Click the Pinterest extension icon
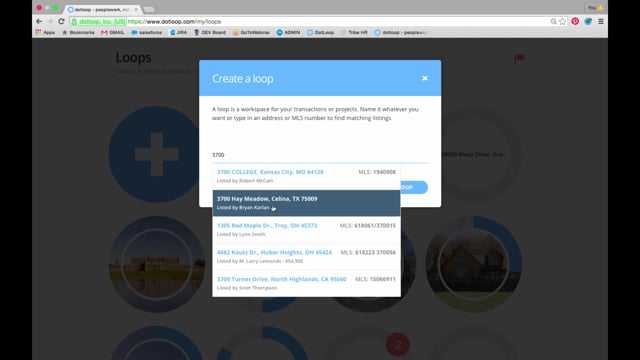This screenshot has height=360, width=640. point(575,21)
